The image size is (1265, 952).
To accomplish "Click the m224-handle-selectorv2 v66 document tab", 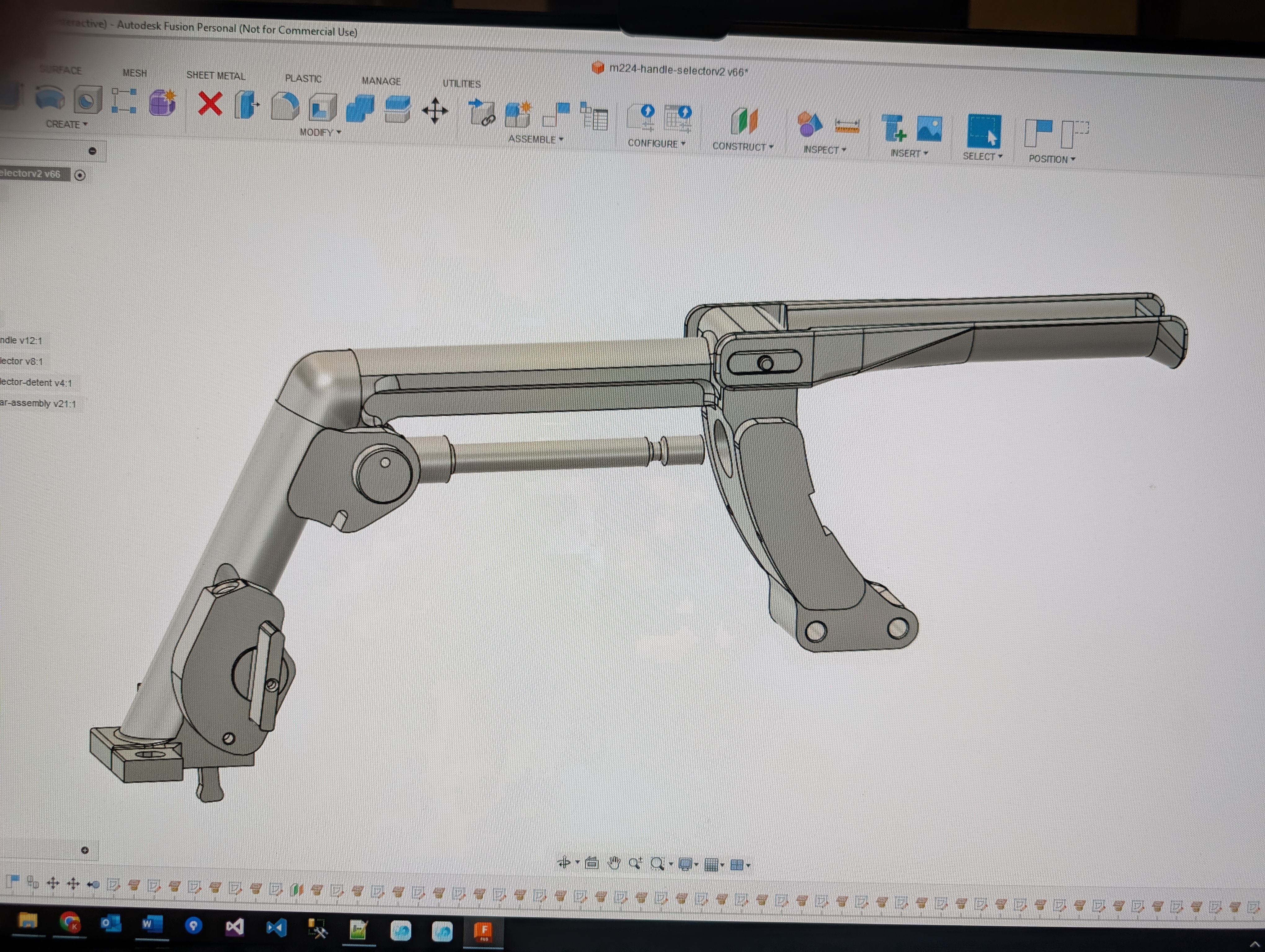I will 678,71.
